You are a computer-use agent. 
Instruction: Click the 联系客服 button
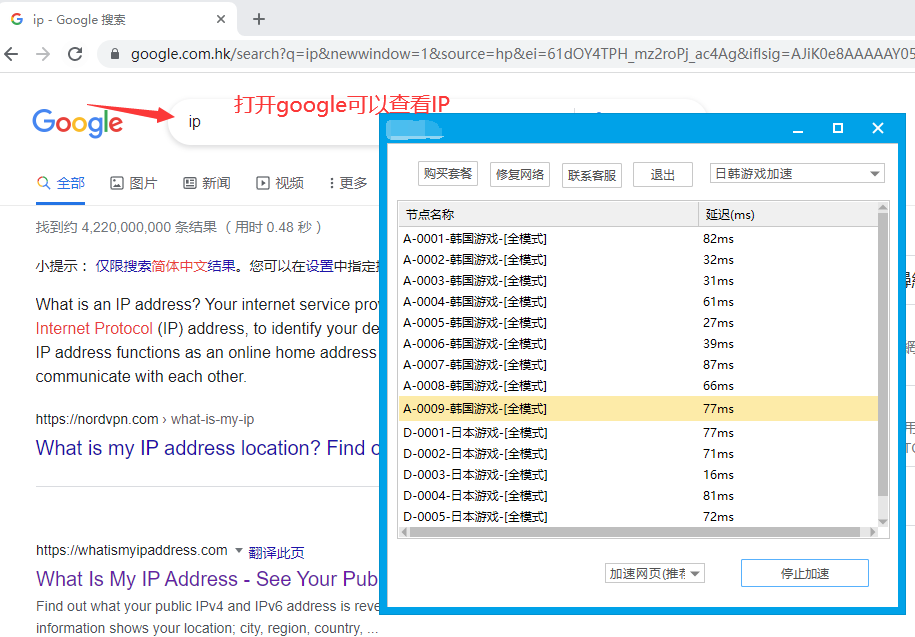pos(592,175)
